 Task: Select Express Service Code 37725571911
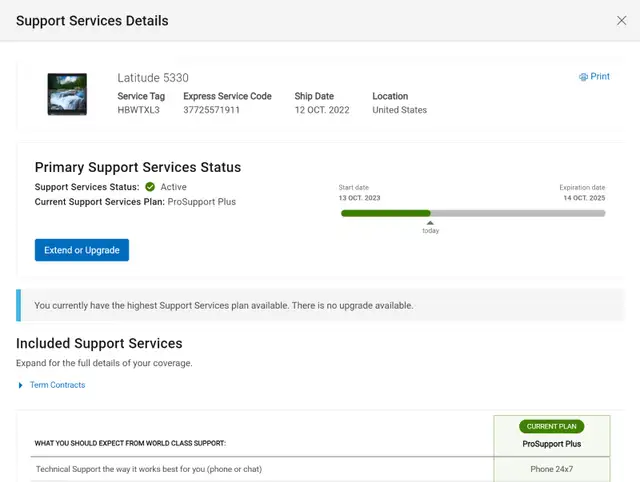click(x=211, y=110)
